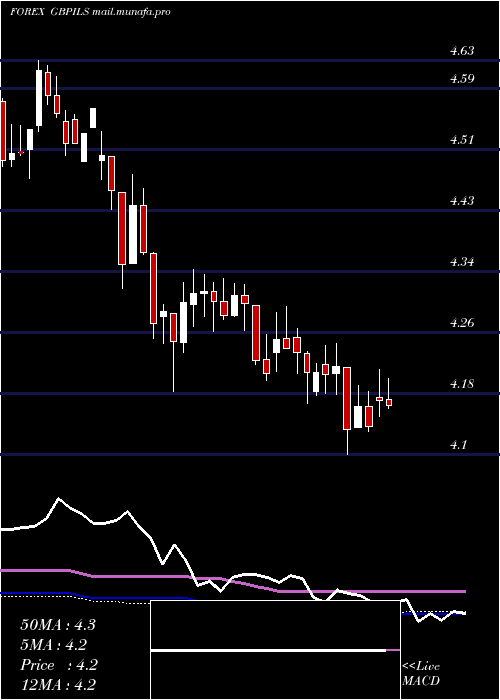Select the 4.1 price level label

coord(458,445)
